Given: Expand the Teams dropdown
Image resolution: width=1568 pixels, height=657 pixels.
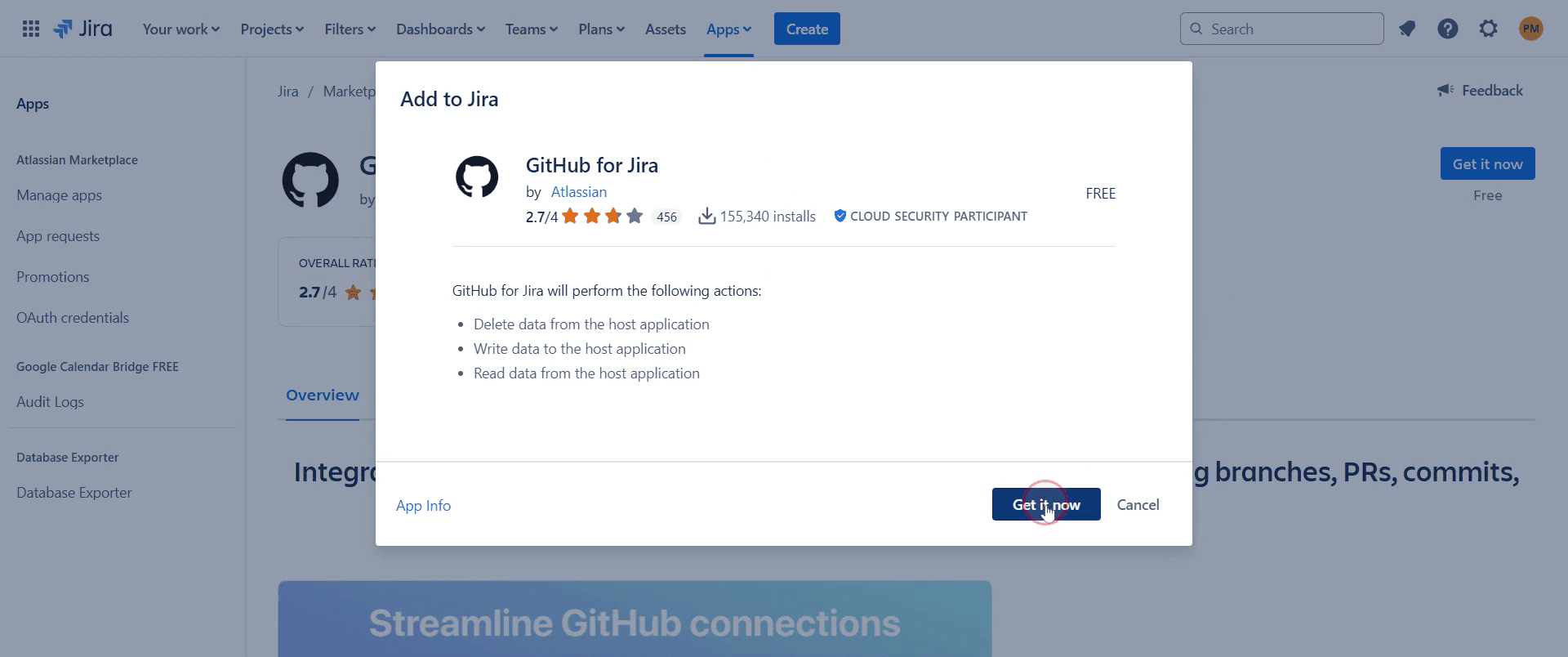Looking at the screenshot, I should point(531,29).
